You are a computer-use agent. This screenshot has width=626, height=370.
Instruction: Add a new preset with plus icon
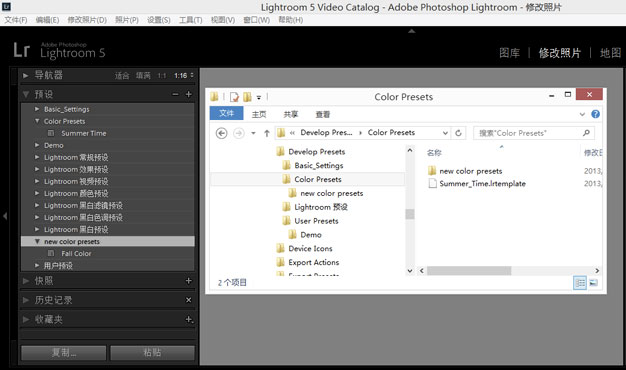click(x=189, y=94)
